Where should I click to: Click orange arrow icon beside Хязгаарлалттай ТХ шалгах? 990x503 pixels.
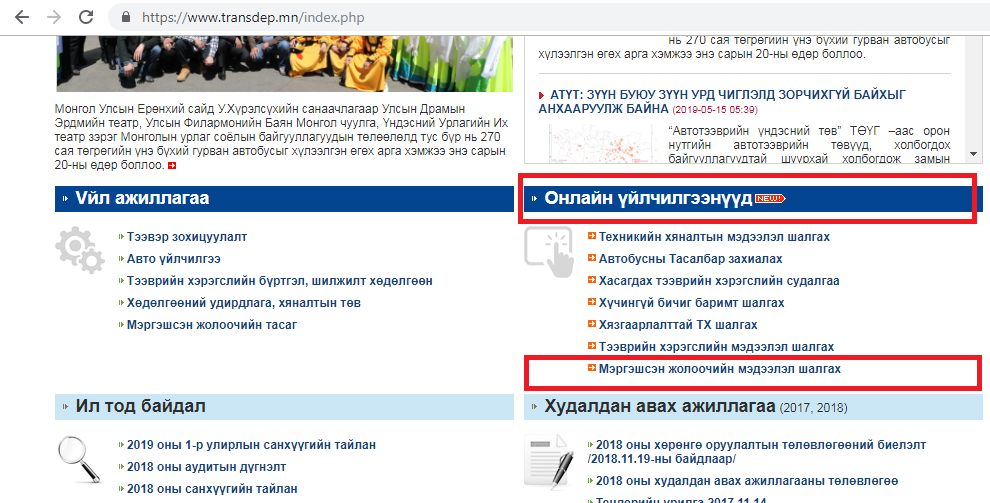tap(592, 324)
